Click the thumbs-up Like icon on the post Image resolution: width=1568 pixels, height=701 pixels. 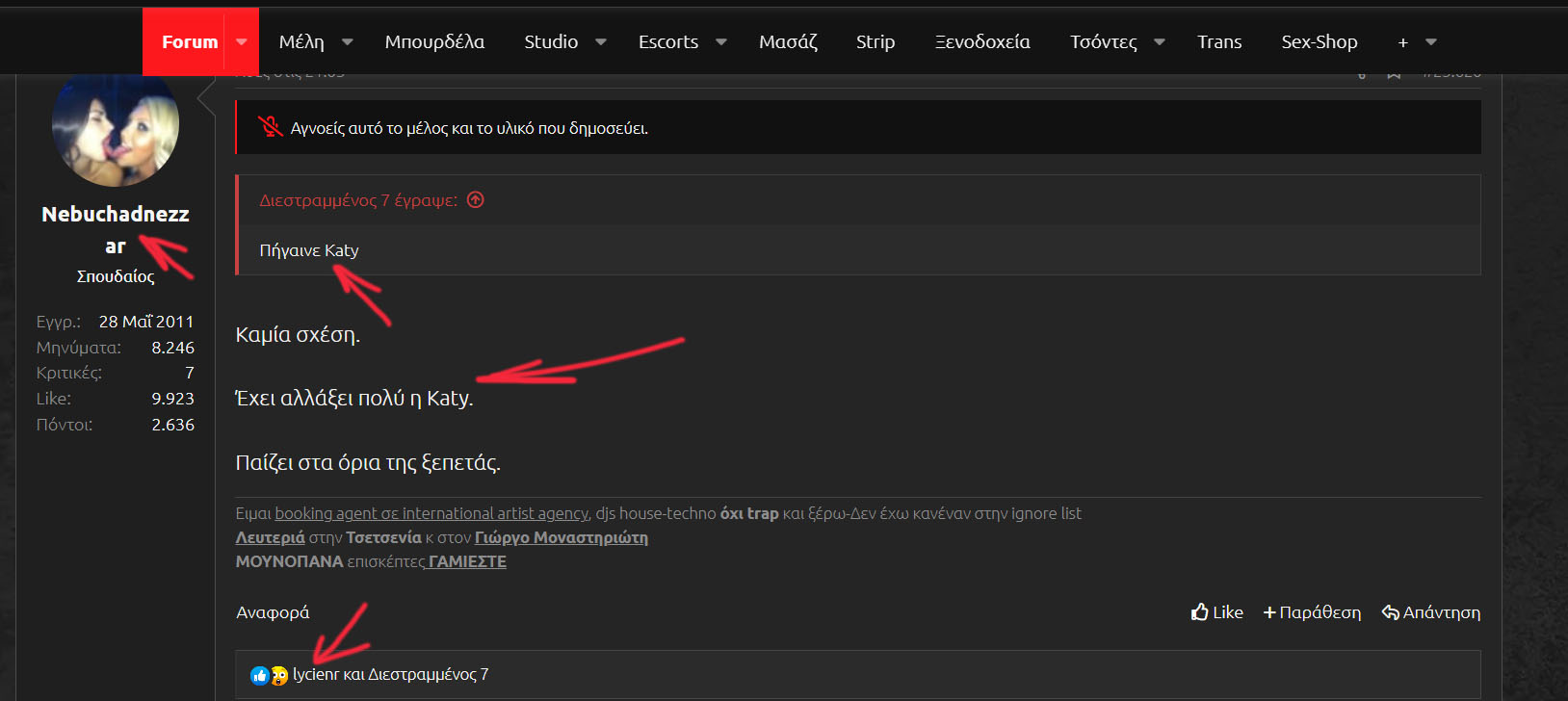(1199, 612)
